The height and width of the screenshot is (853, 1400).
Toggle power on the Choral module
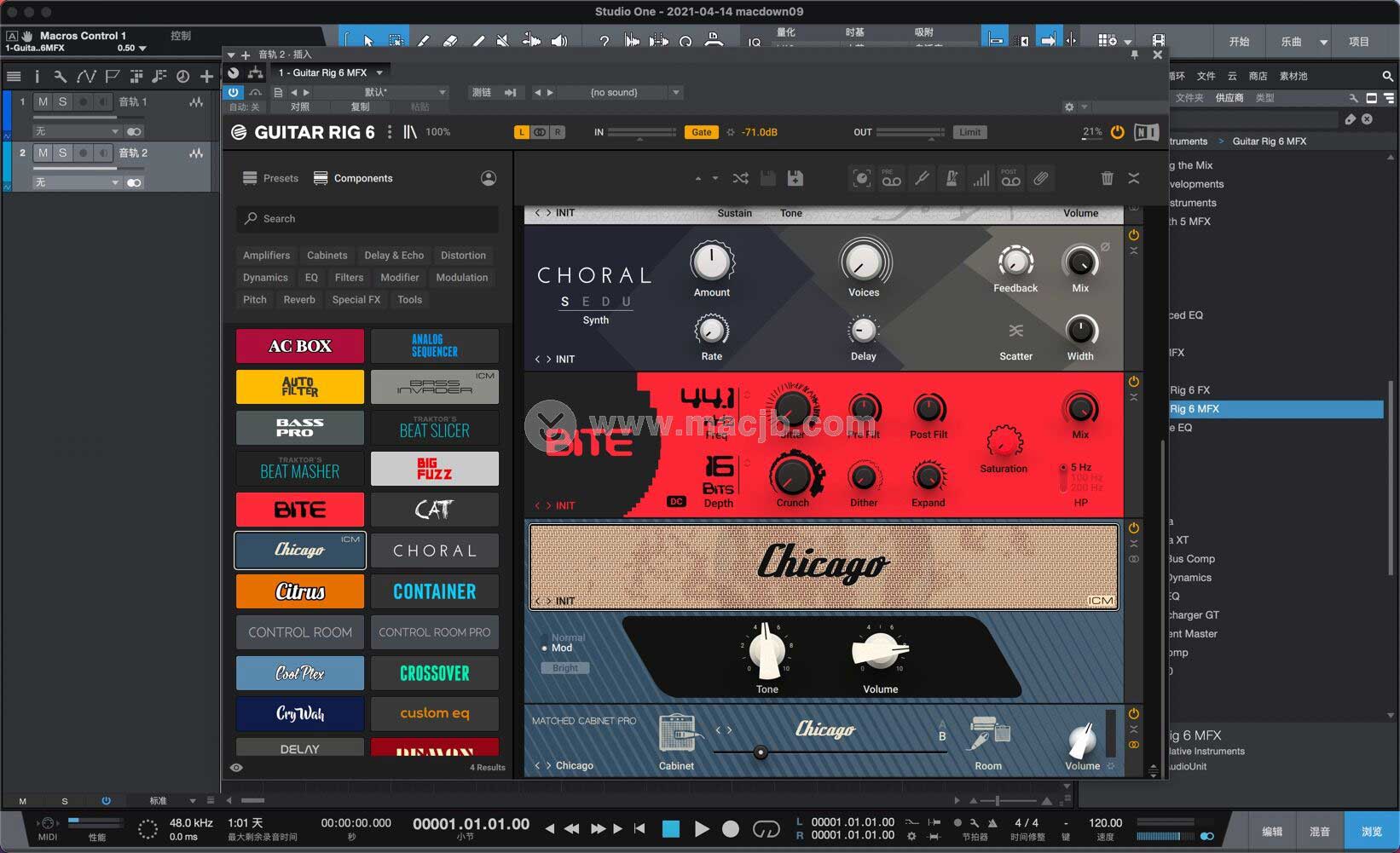click(x=1134, y=235)
